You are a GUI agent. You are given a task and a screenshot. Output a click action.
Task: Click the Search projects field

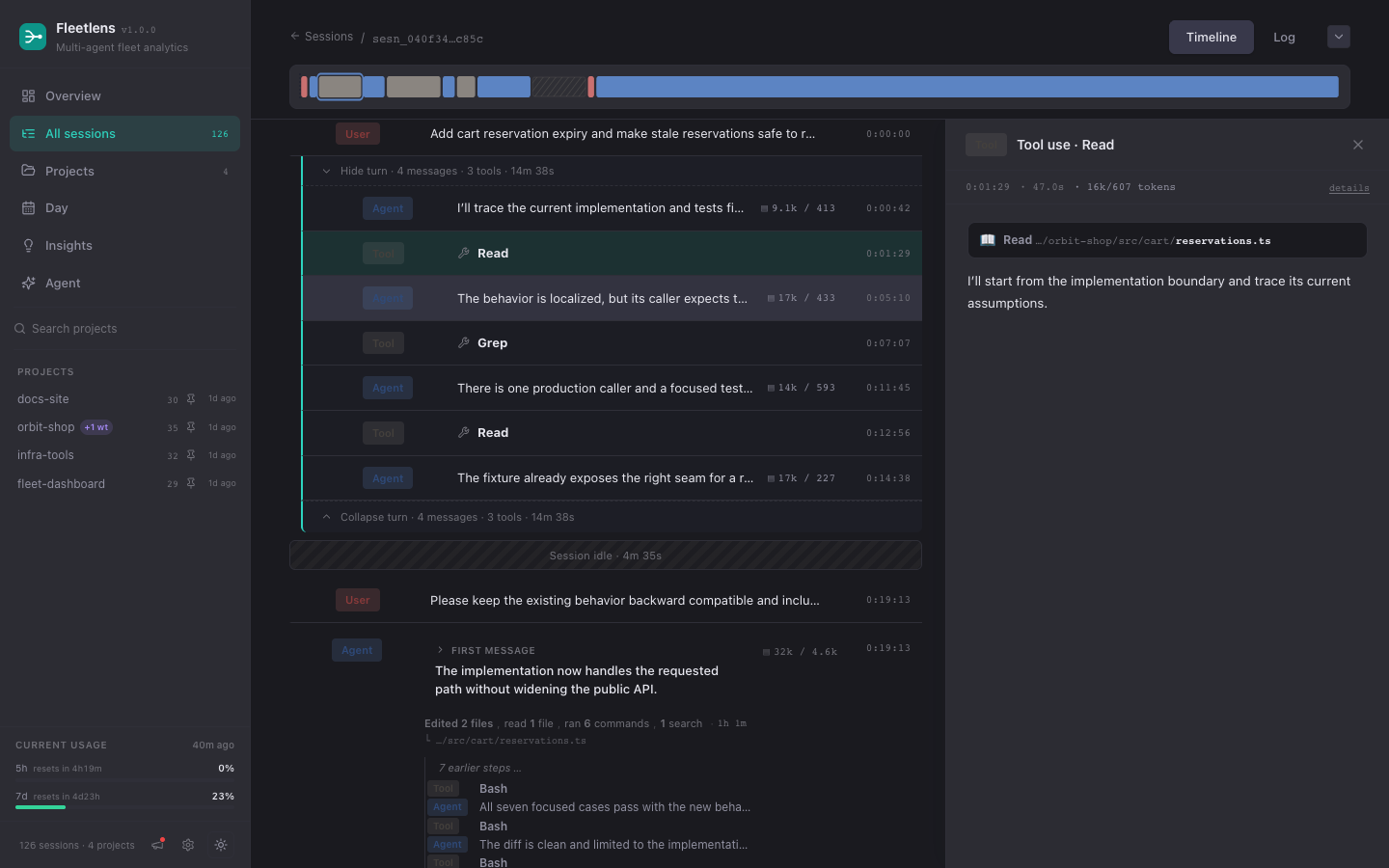click(x=124, y=329)
